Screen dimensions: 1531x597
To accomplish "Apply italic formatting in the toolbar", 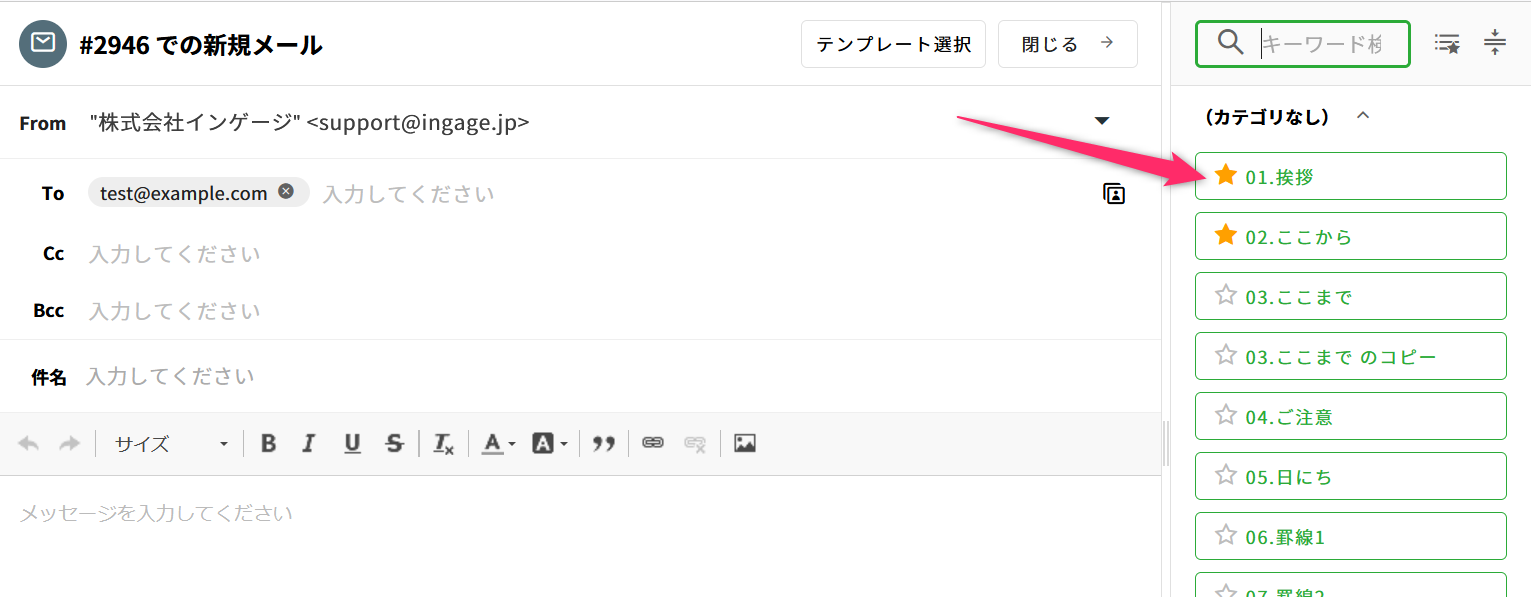I will (x=309, y=443).
